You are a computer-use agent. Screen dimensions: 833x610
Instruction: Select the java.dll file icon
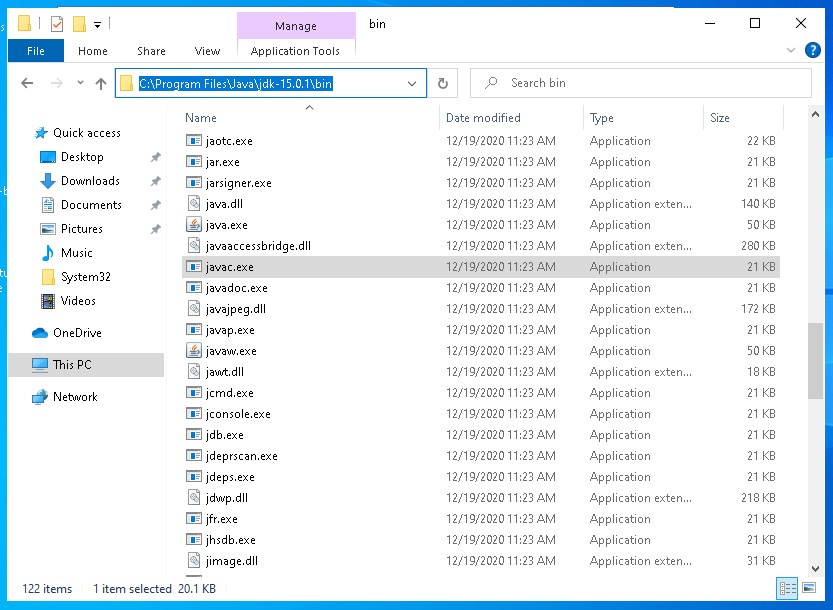tap(194, 204)
